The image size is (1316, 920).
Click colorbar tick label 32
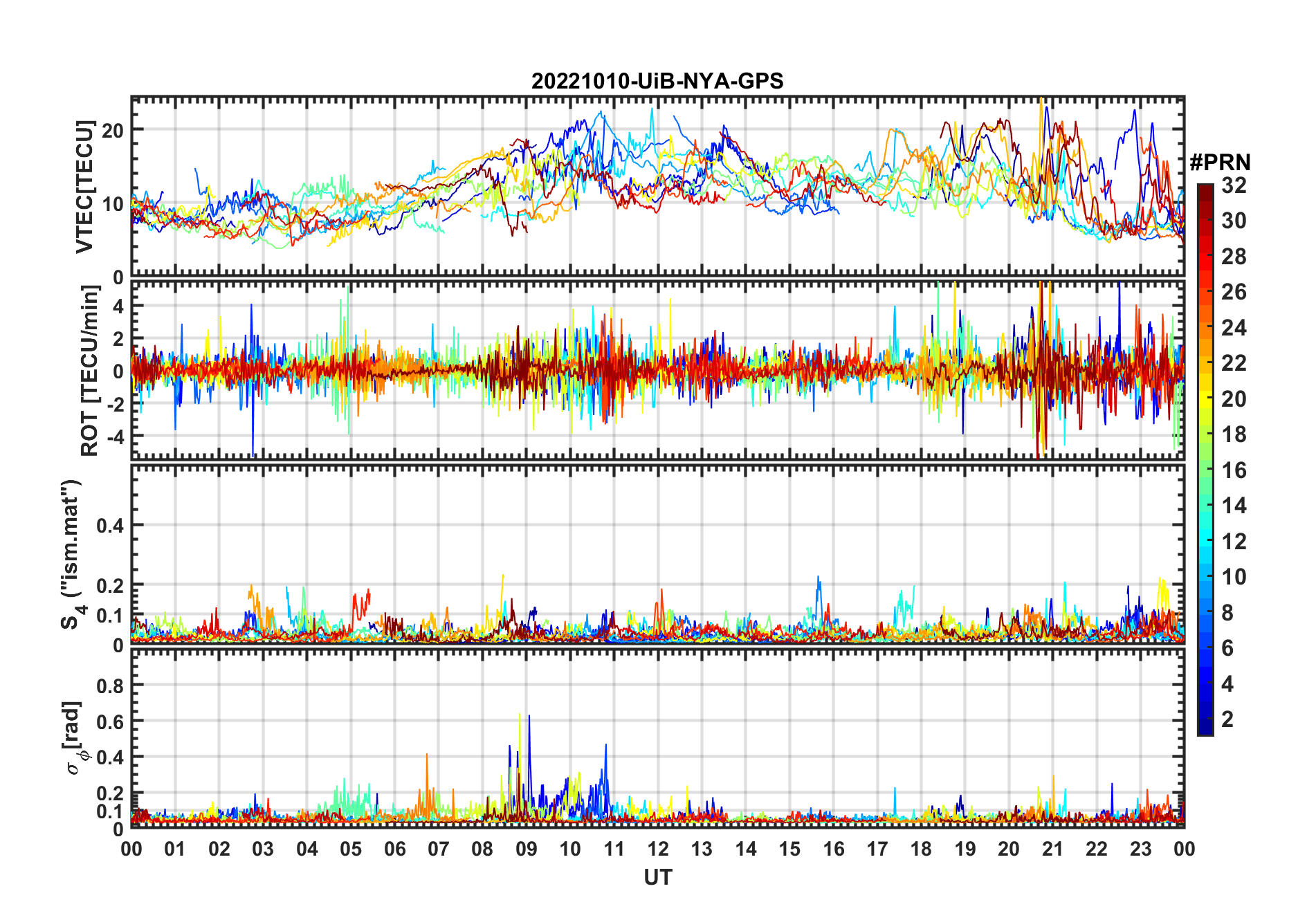(x=1234, y=185)
